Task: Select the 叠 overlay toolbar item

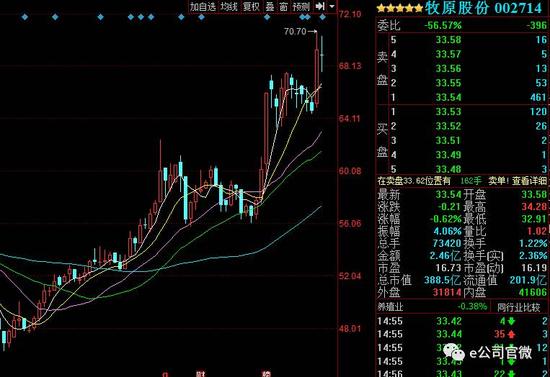Action: pyautogui.click(x=270, y=6)
